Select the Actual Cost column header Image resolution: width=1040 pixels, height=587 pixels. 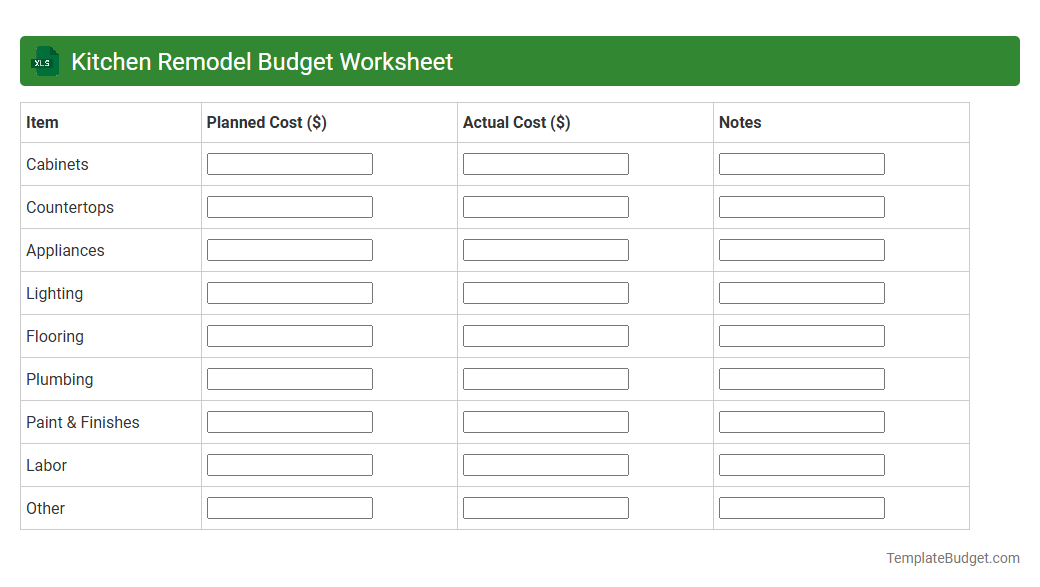516,122
